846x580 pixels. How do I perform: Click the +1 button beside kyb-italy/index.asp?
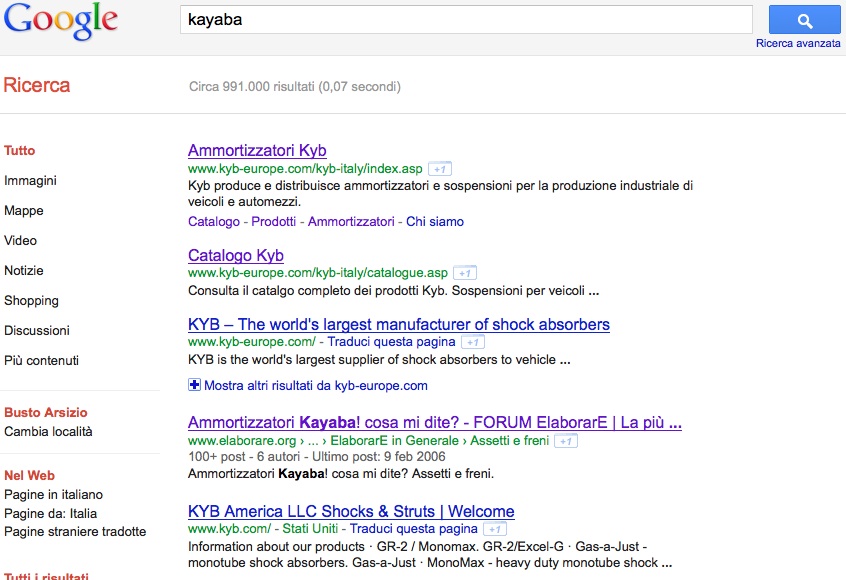(440, 169)
